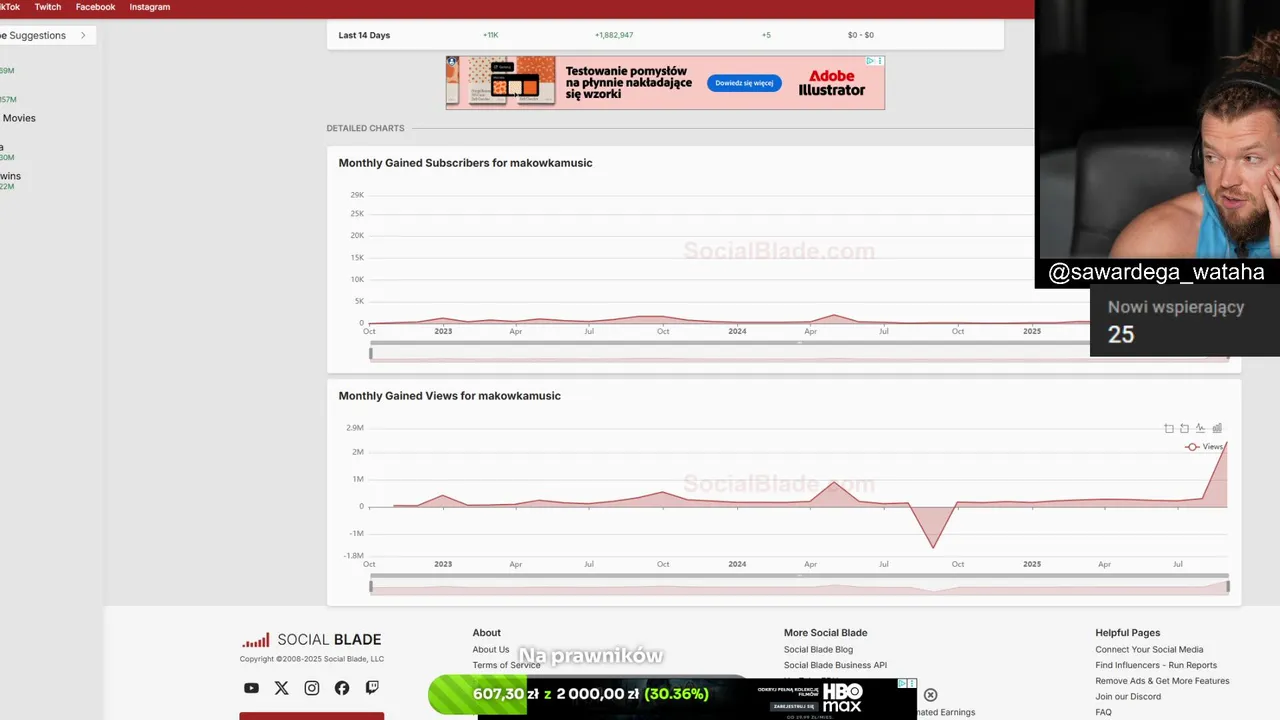The width and height of the screenshot is (1280, 720).
Task: Open Twitch tab in top navigation
Action: (48, 7)
